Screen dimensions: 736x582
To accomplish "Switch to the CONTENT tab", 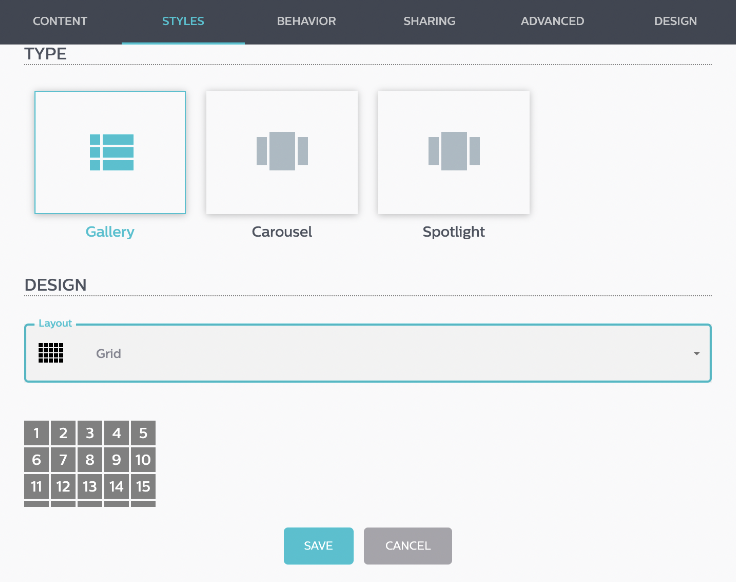I will point(60,21).
